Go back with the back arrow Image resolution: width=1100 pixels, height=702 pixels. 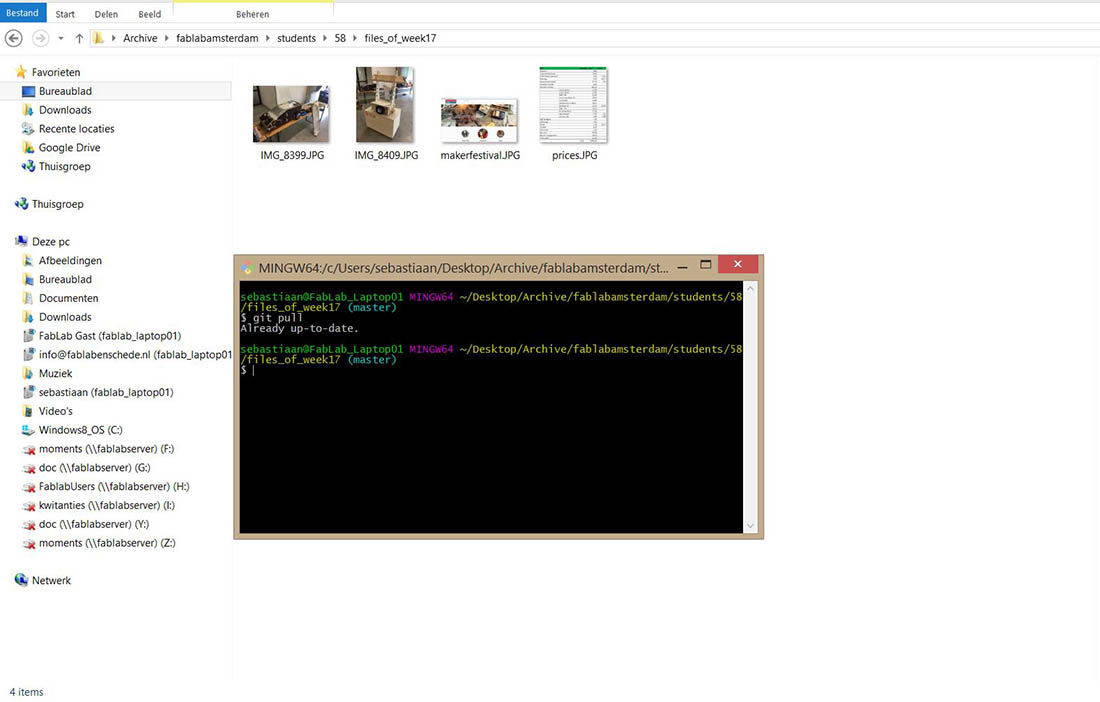pos(13,38)
